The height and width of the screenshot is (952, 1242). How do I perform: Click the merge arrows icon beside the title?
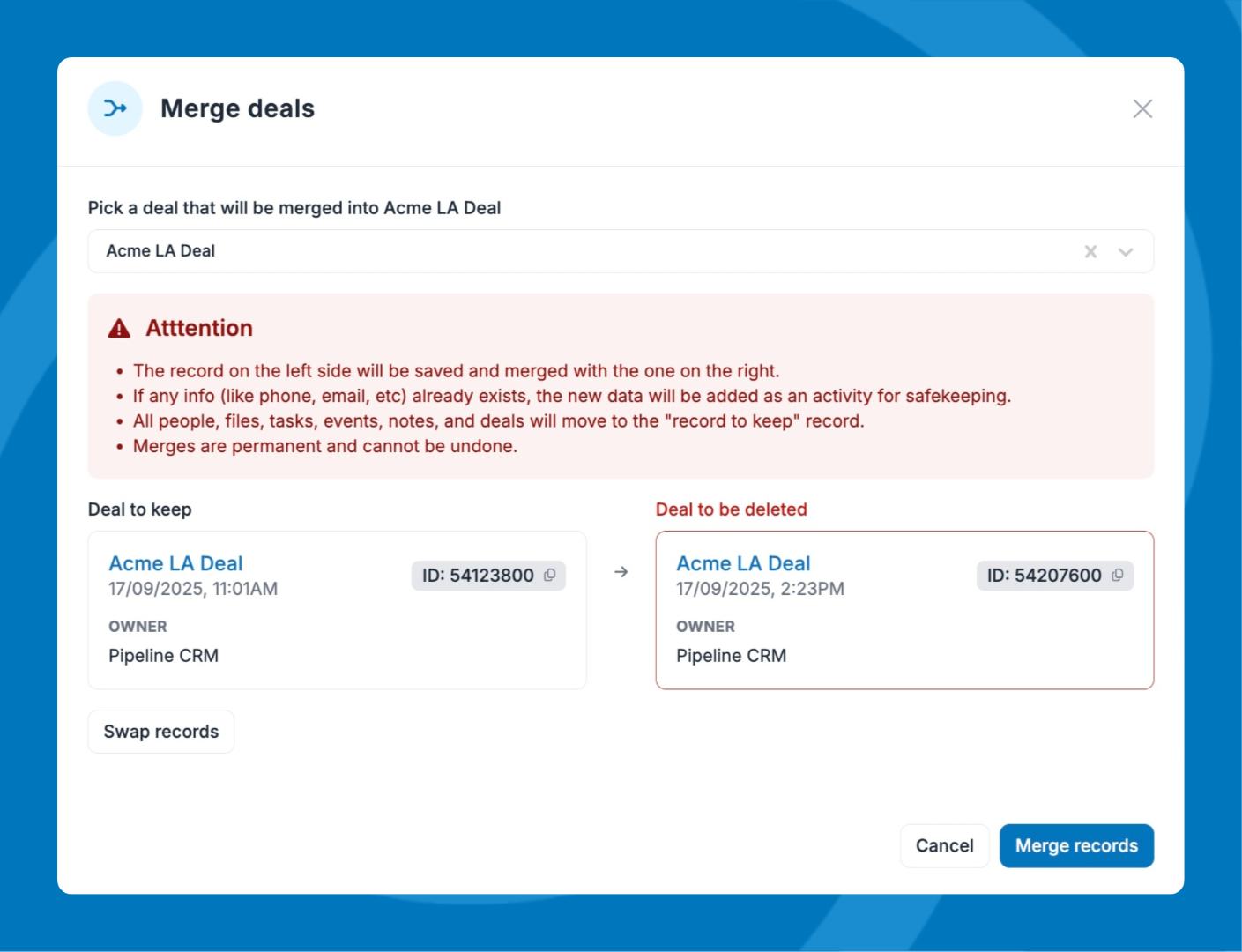point(115,108)
